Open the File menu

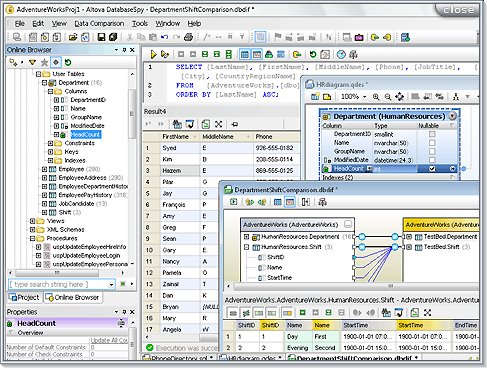[20, 23]
